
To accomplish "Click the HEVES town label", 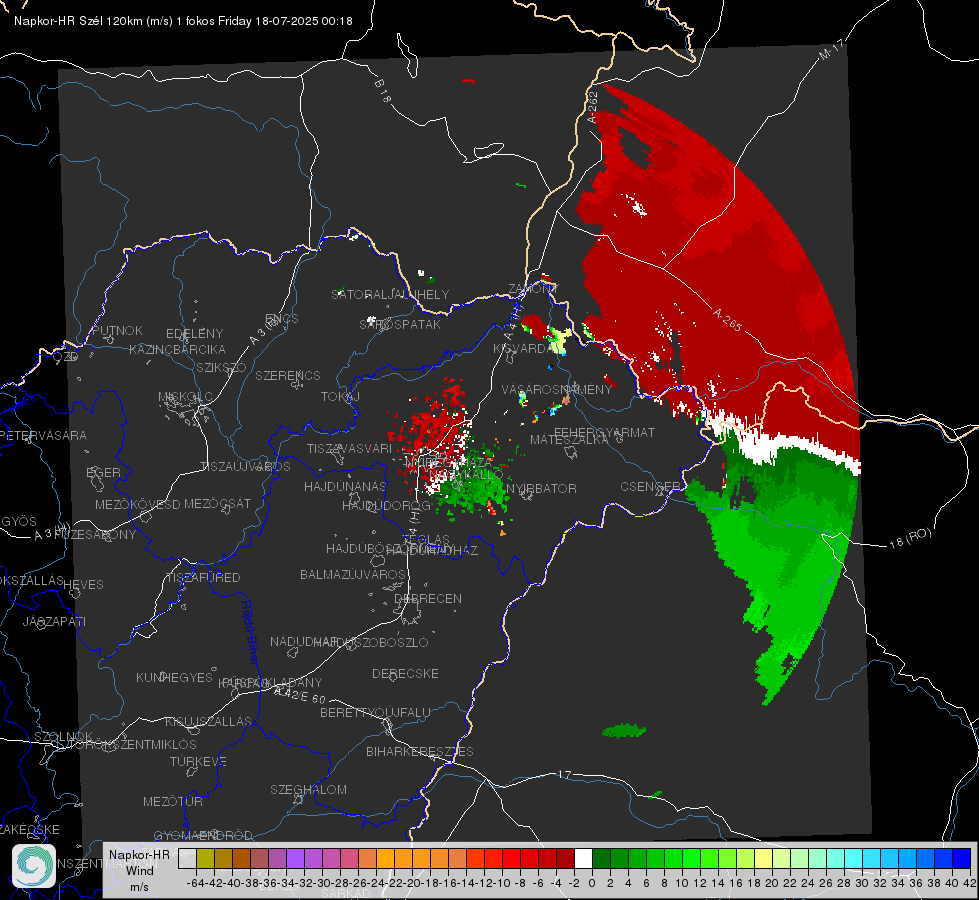I will point(83,585).
